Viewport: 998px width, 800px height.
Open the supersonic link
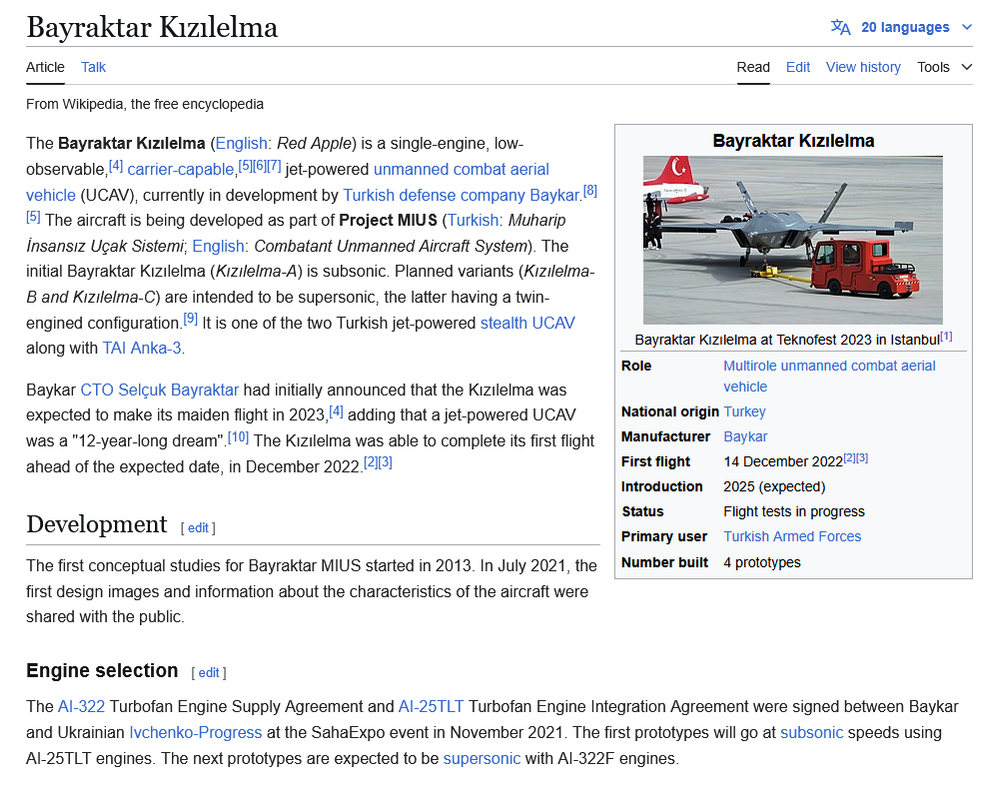click(x=482, y=759)
